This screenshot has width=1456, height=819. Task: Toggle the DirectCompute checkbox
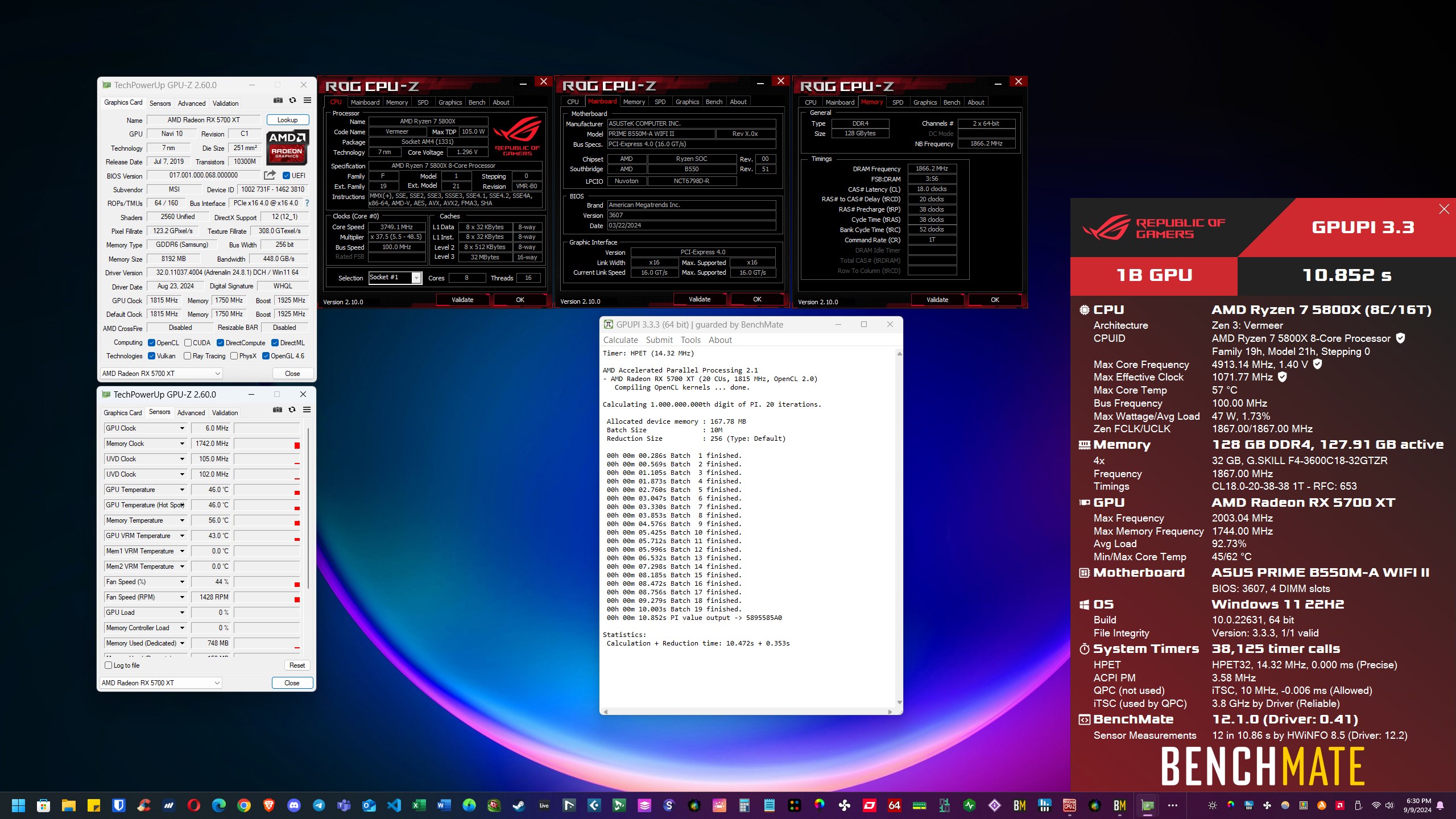coord(220,343)
